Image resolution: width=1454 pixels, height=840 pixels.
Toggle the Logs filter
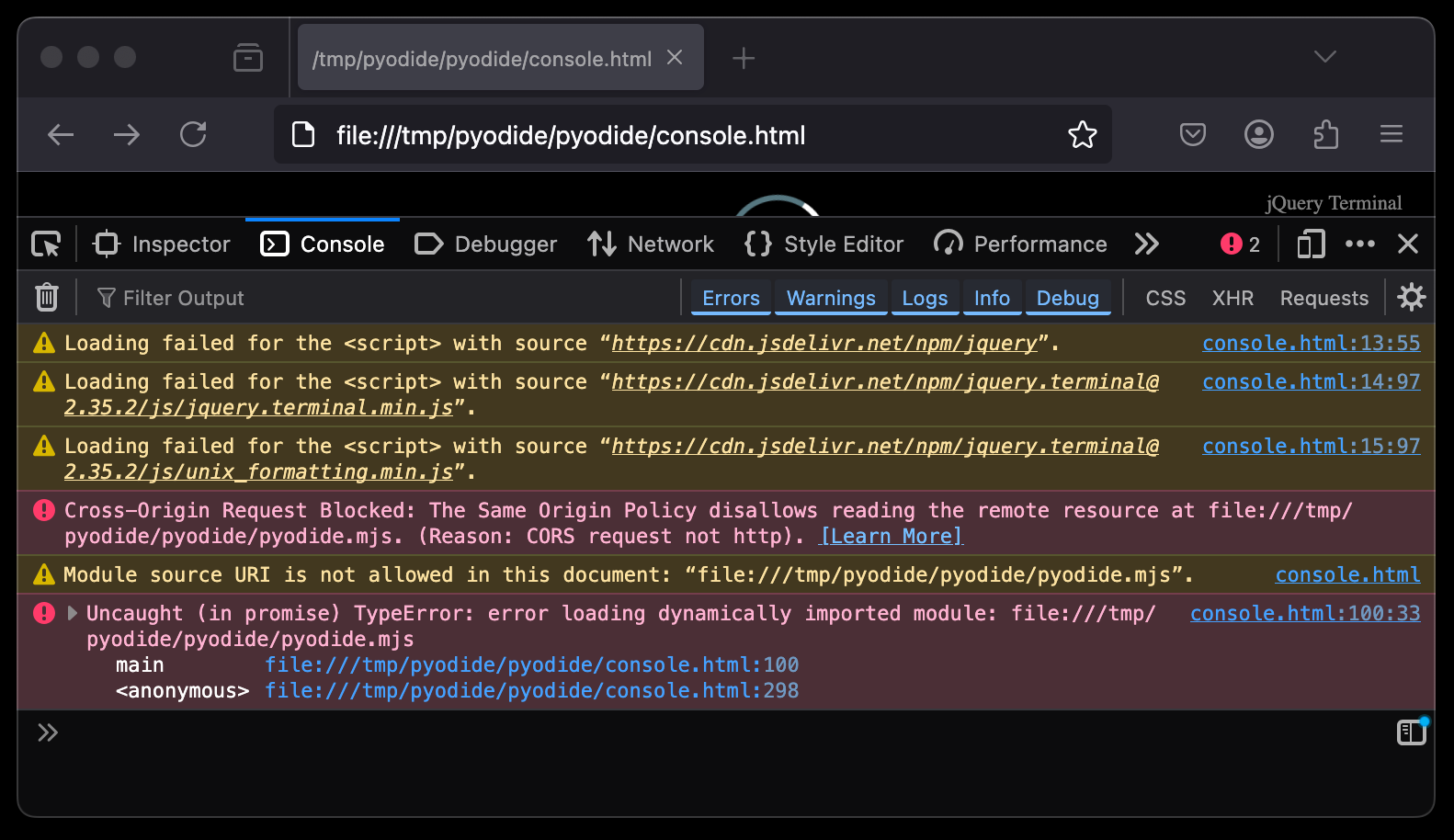pyautogui.click(x=925, y=298)
